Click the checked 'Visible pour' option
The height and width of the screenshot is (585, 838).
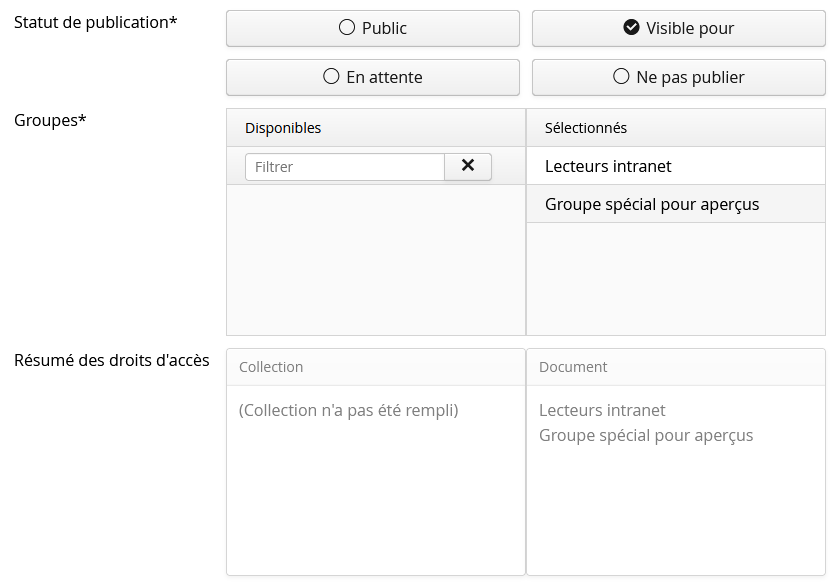click(678, 28)
